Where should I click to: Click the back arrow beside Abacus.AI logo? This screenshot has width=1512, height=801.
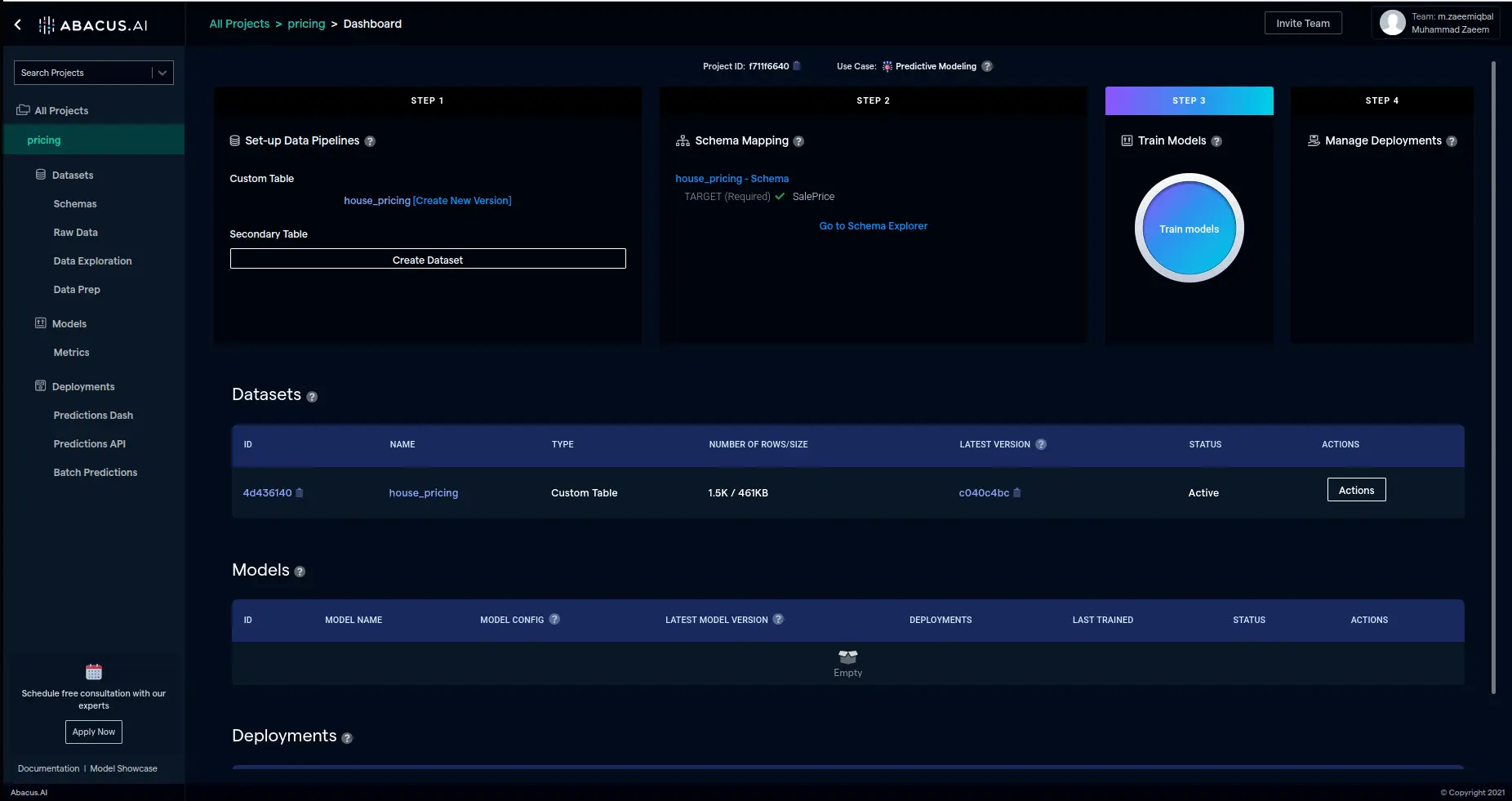click(x=18, y=24)
